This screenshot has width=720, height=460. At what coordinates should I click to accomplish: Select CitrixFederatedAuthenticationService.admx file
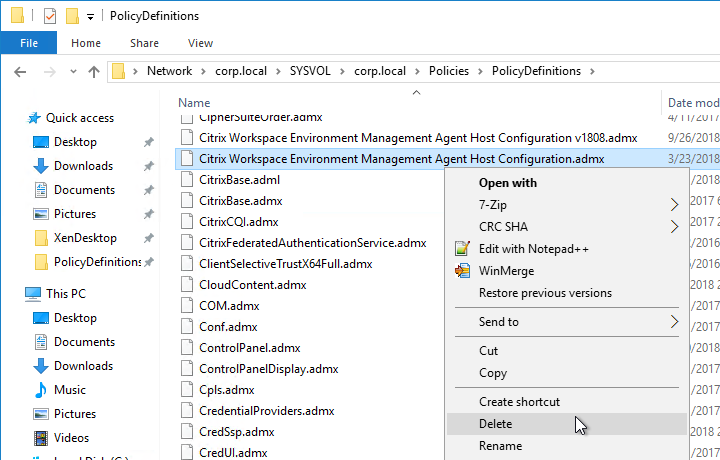point(313,243)
